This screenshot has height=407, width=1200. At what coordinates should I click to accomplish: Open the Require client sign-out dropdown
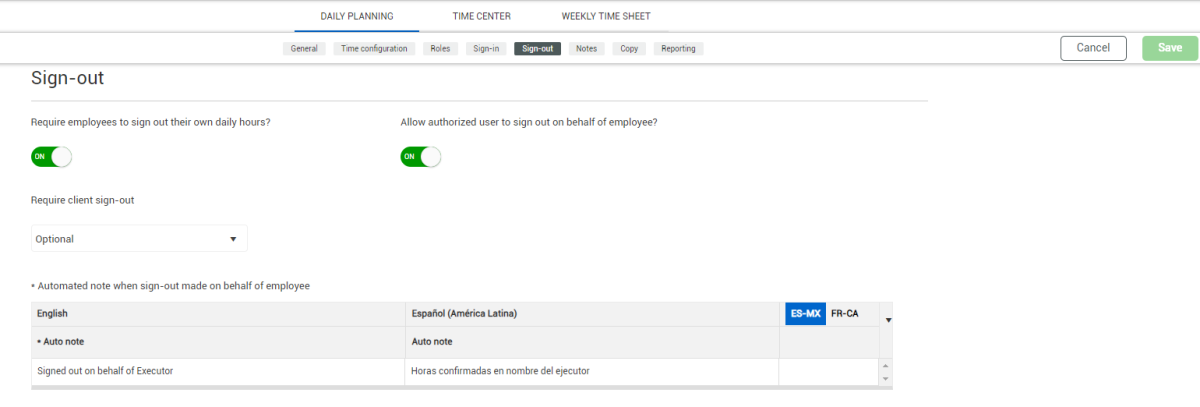coord(139,239)
